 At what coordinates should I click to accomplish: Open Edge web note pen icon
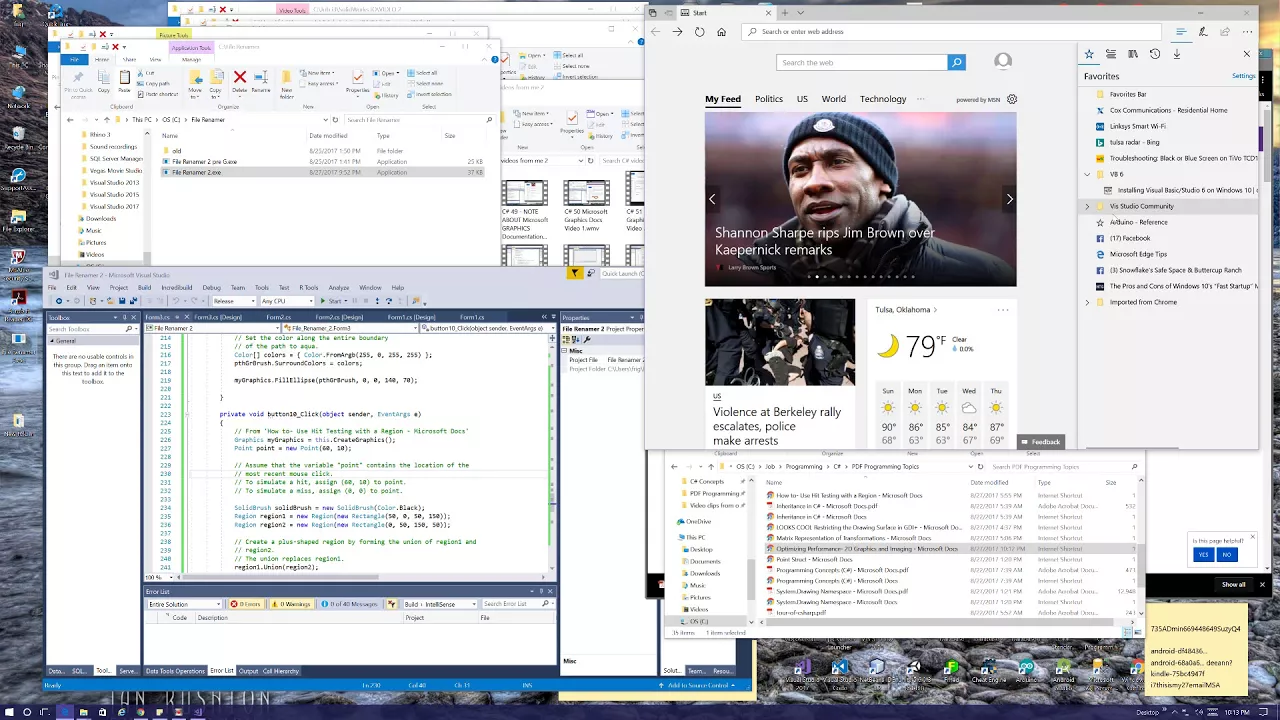pyautogui.click(x=1203, y=32)
